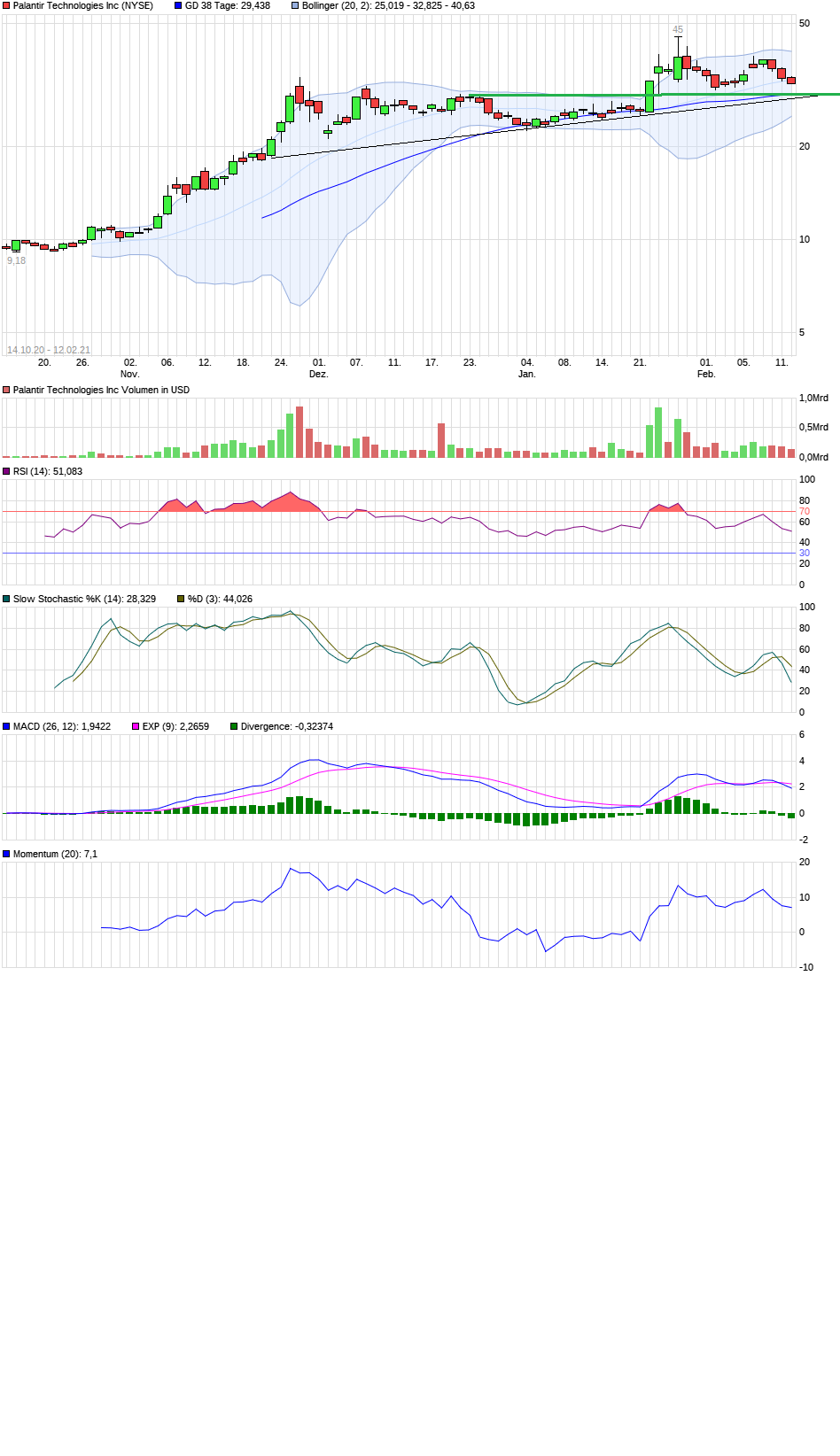
Task: Click the Divergence: -0,32374 label
Action: point(287,727)
